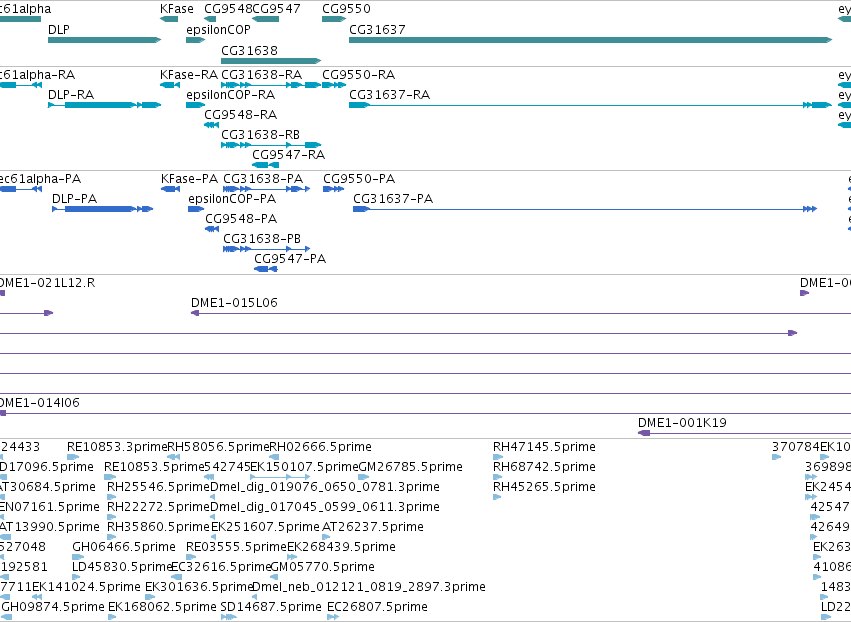Click the GH06466.5prime EST label
Image resolution: width=851 pixels, height=622 pixels.
click(x=124, y=547)
